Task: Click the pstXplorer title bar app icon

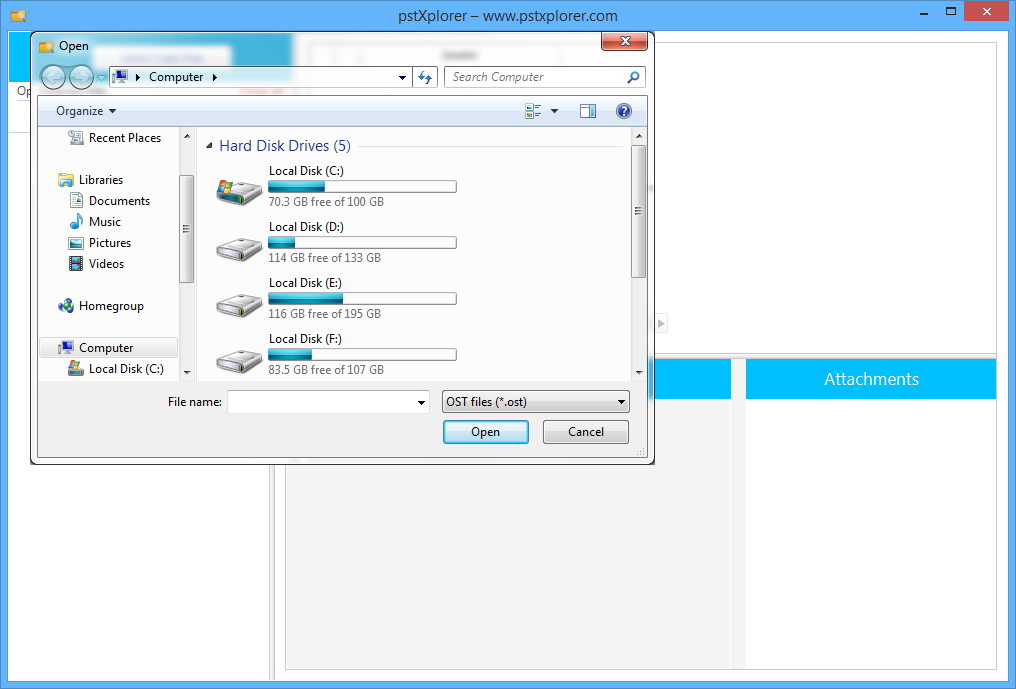Action: coord(18,15)
